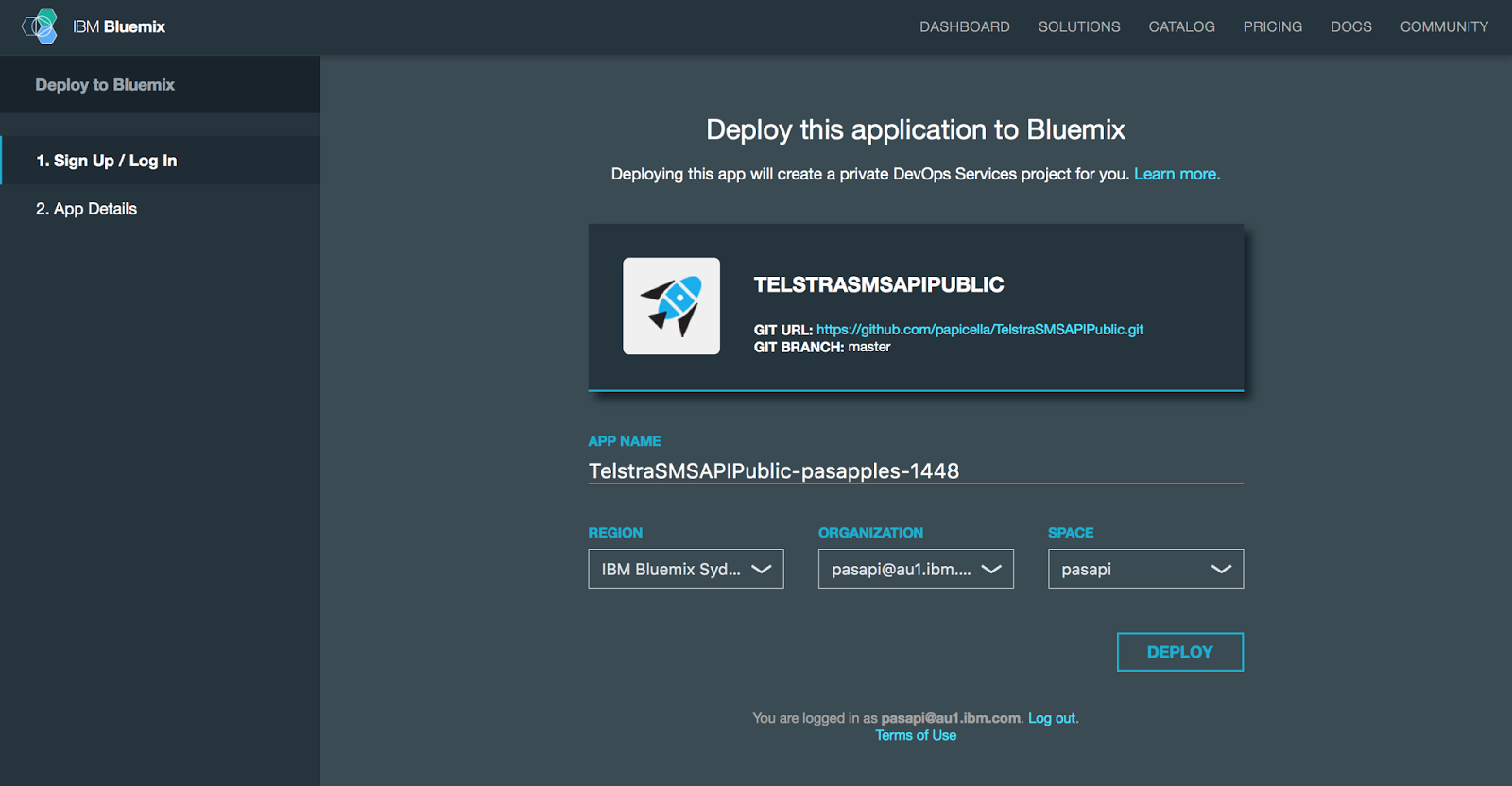Expand the Space dropdown pasapi
The width and height of the screenshot is (1512, 786).
[1145, 569]
